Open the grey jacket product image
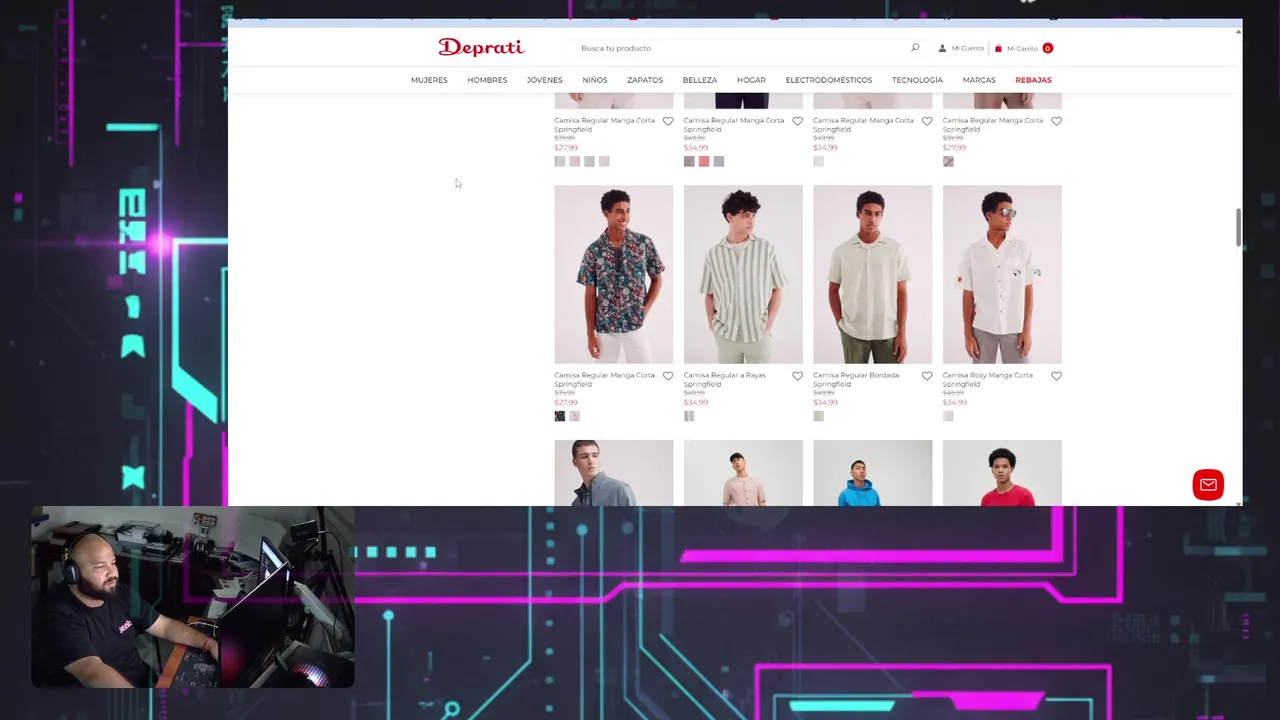The width and height of the screenshot is (1280, 720). [614, 473]
